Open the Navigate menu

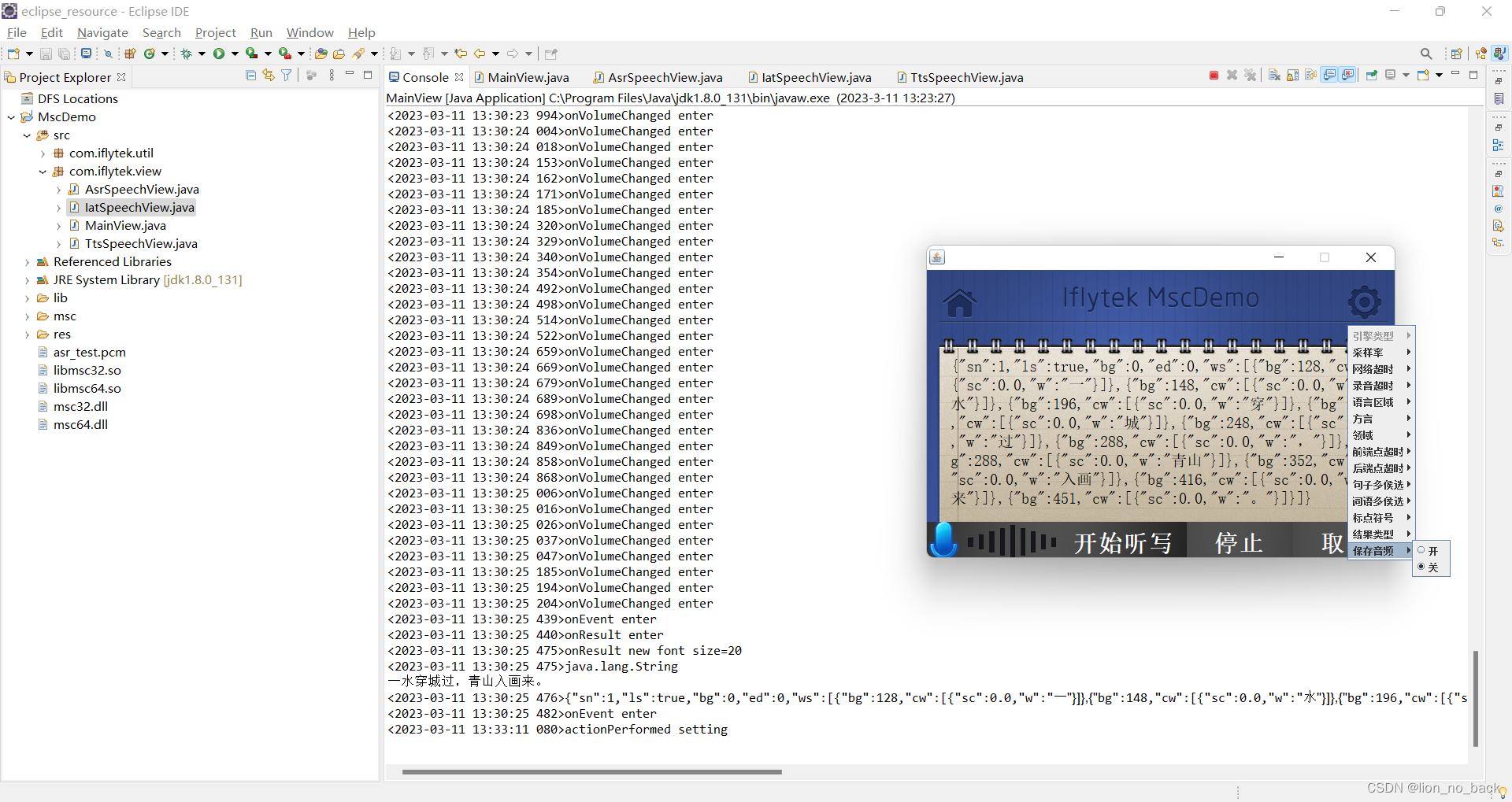pyautogui.click(x=102, y=32)
